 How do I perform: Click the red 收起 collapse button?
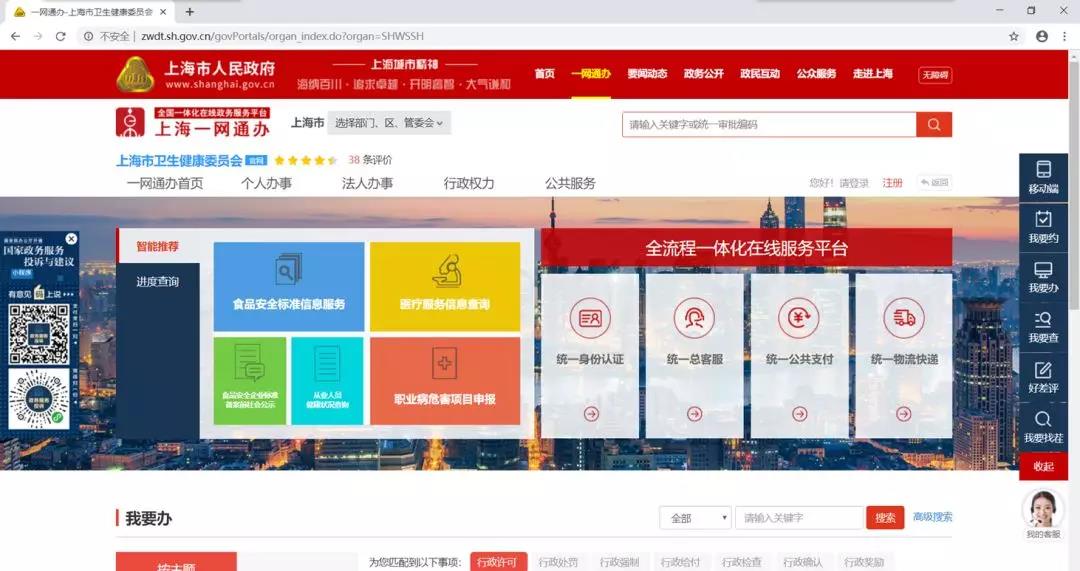tap(1043, 467)
